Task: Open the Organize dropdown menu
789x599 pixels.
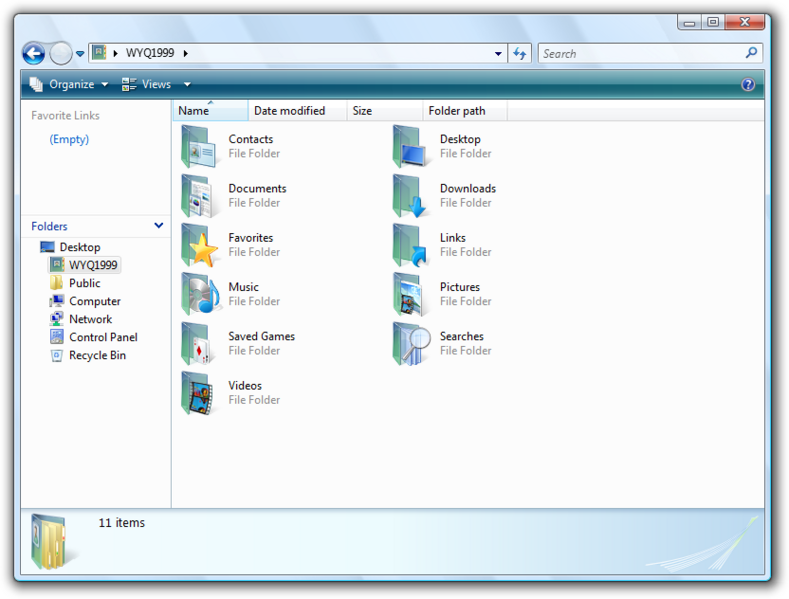Action: pyautogui.click(x=70, y=85)
